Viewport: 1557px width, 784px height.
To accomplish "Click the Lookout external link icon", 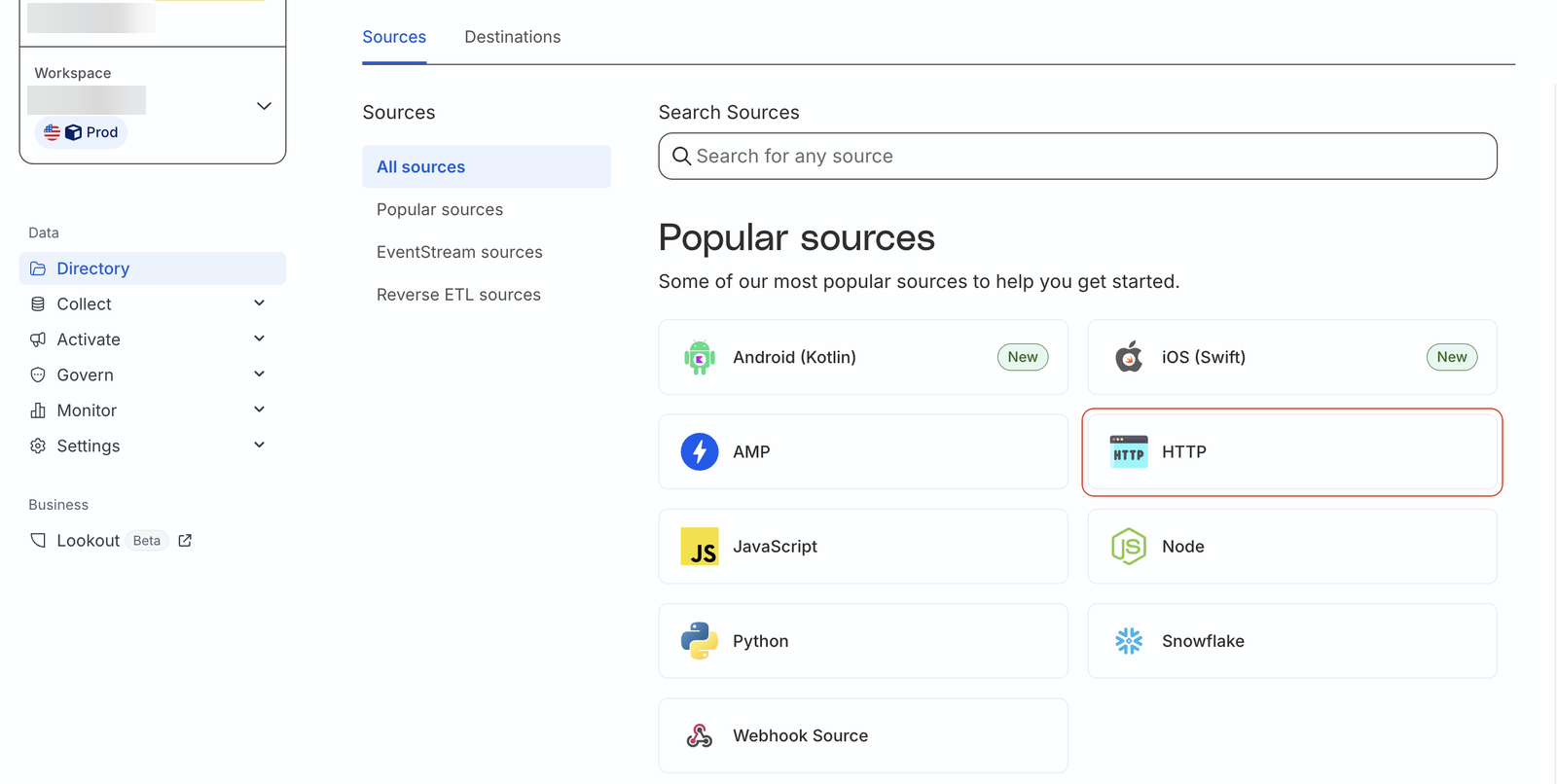I will coord(185,540).
